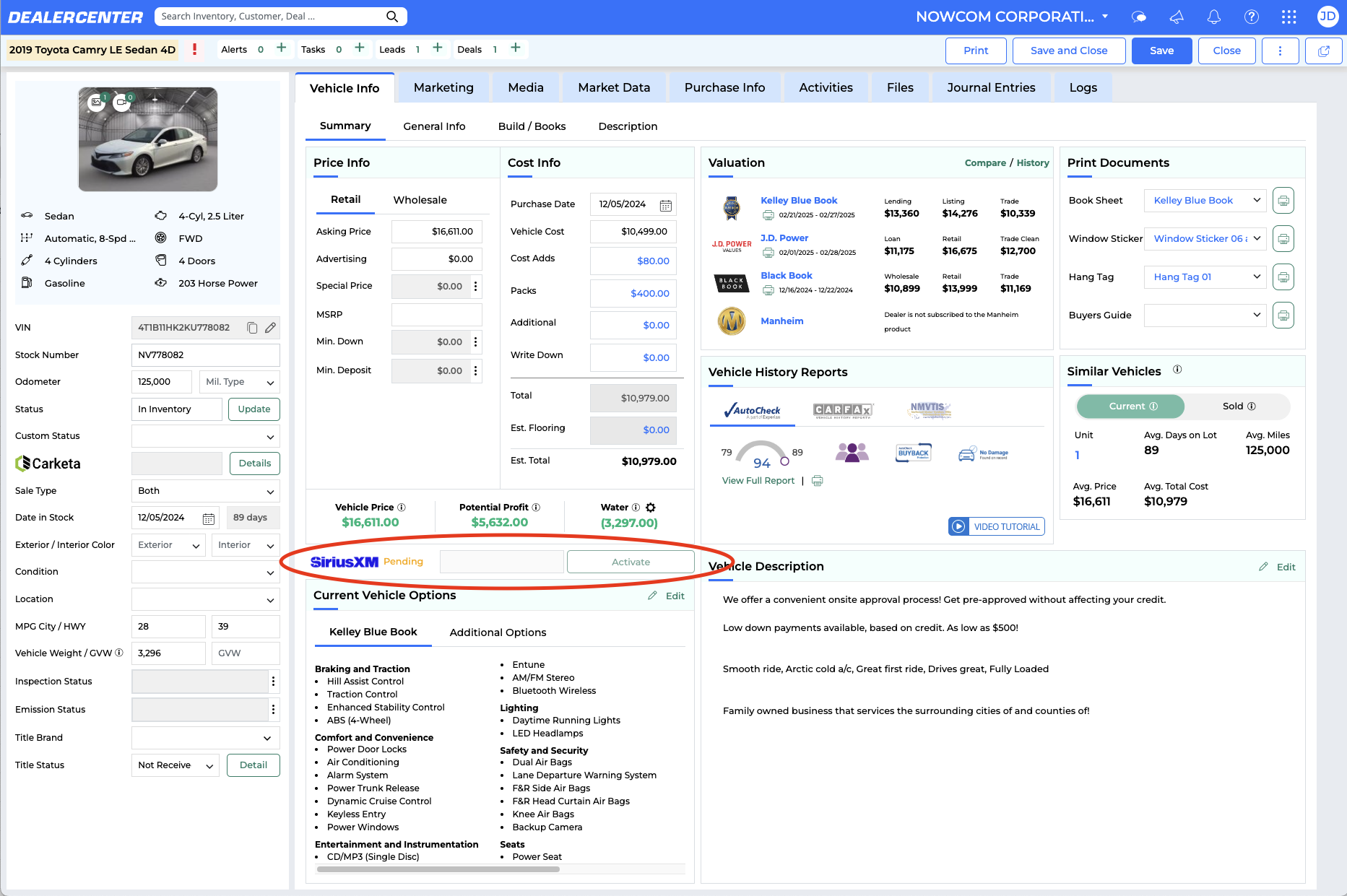Open the Interior color dropdown
The image size is (1347, 896).
246,545
